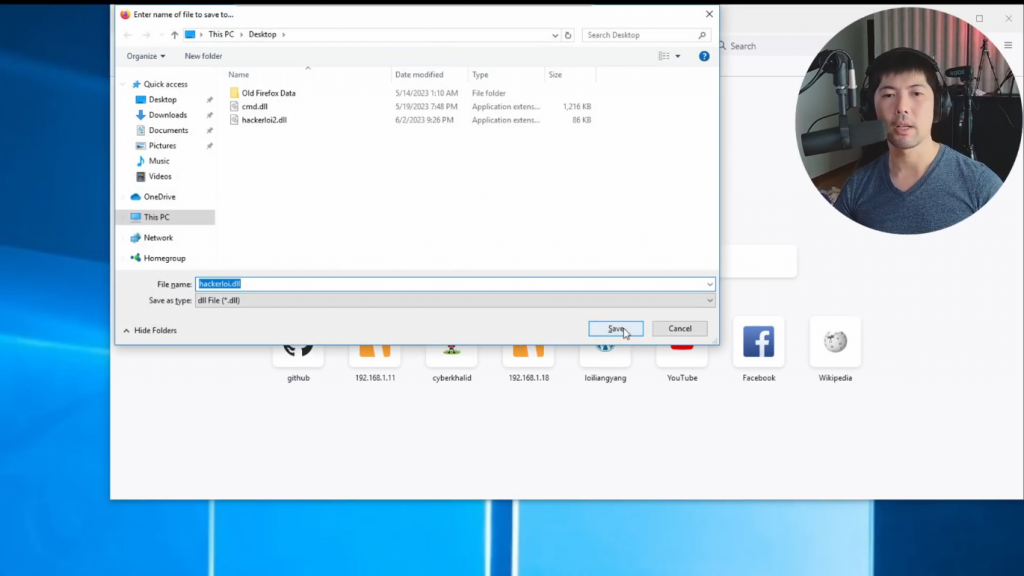Change the view layout icon

tap(664, 56)
